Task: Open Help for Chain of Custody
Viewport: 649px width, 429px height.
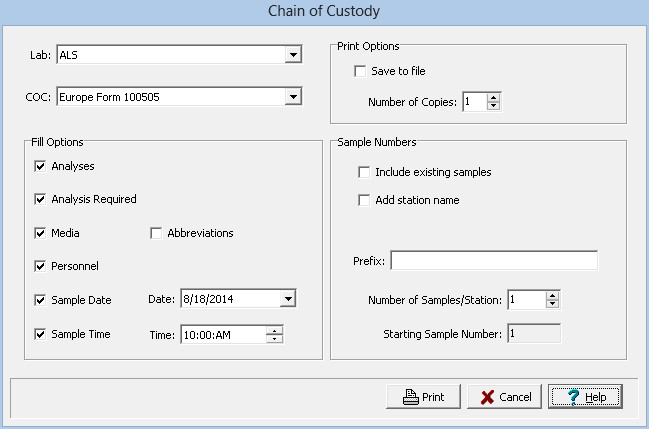Action: click(x=584, y=397)
